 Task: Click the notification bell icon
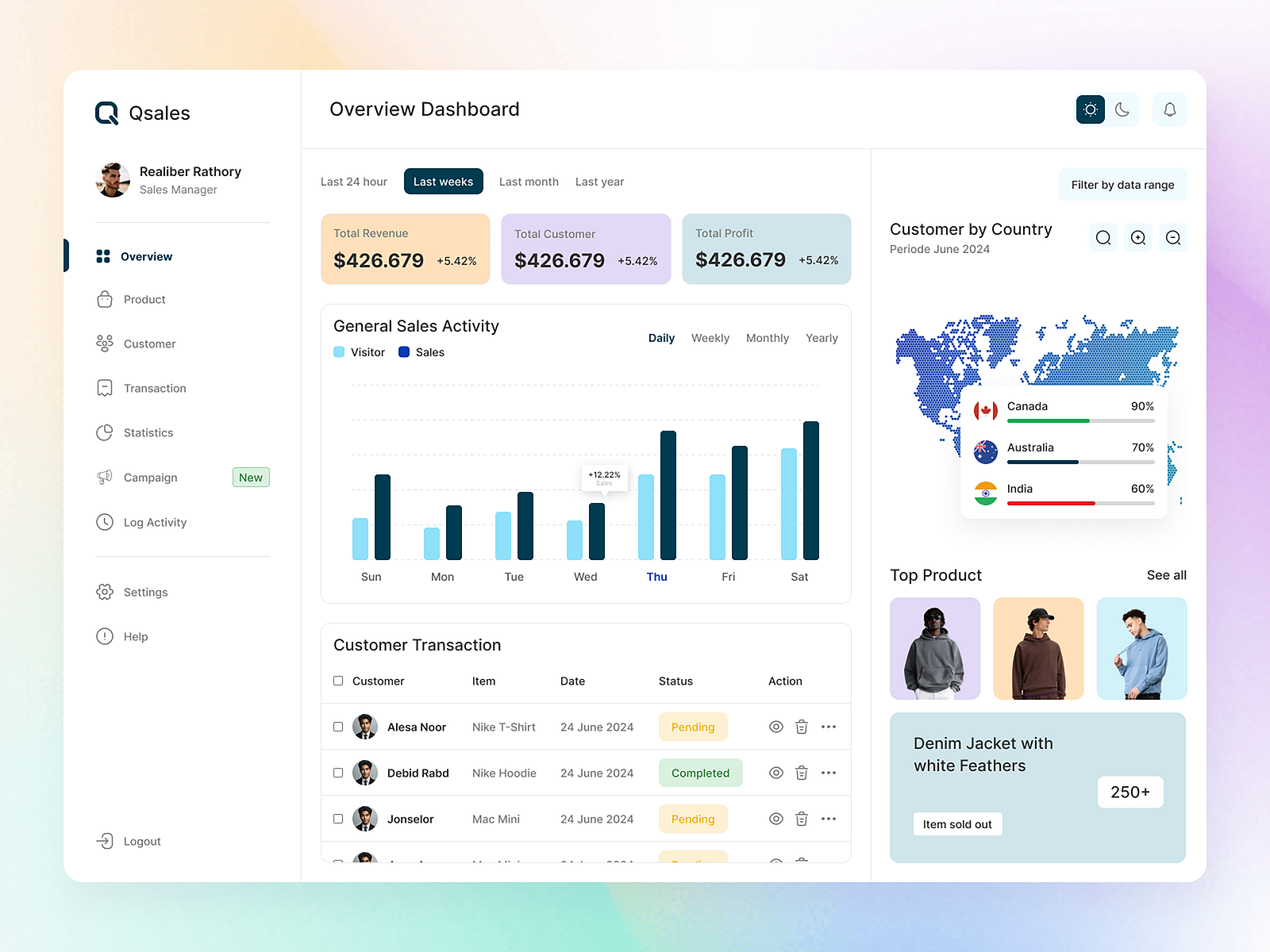tap(1170, 109)
